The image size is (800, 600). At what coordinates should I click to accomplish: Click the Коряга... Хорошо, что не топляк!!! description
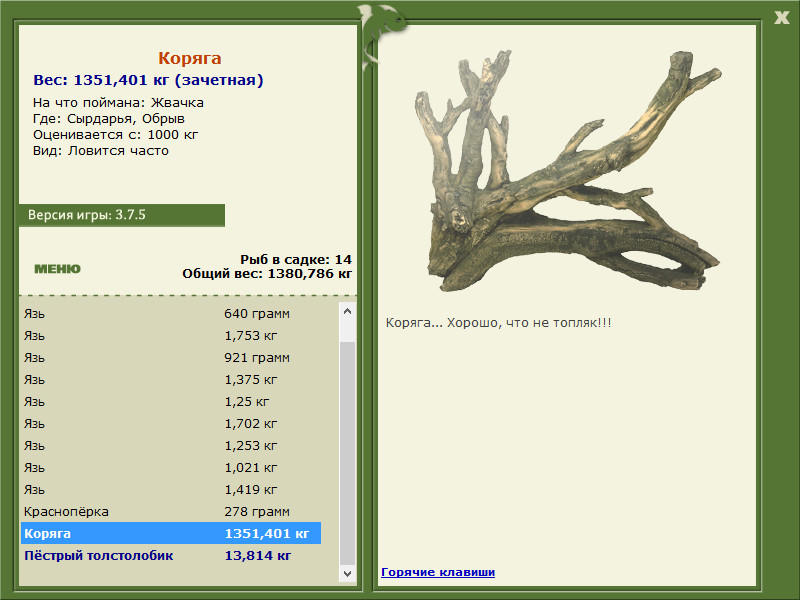[x=498, y=322]
